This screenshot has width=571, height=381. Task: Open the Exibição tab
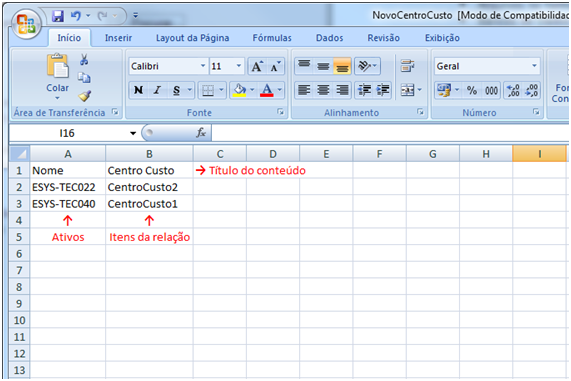[x=442, y=38]
